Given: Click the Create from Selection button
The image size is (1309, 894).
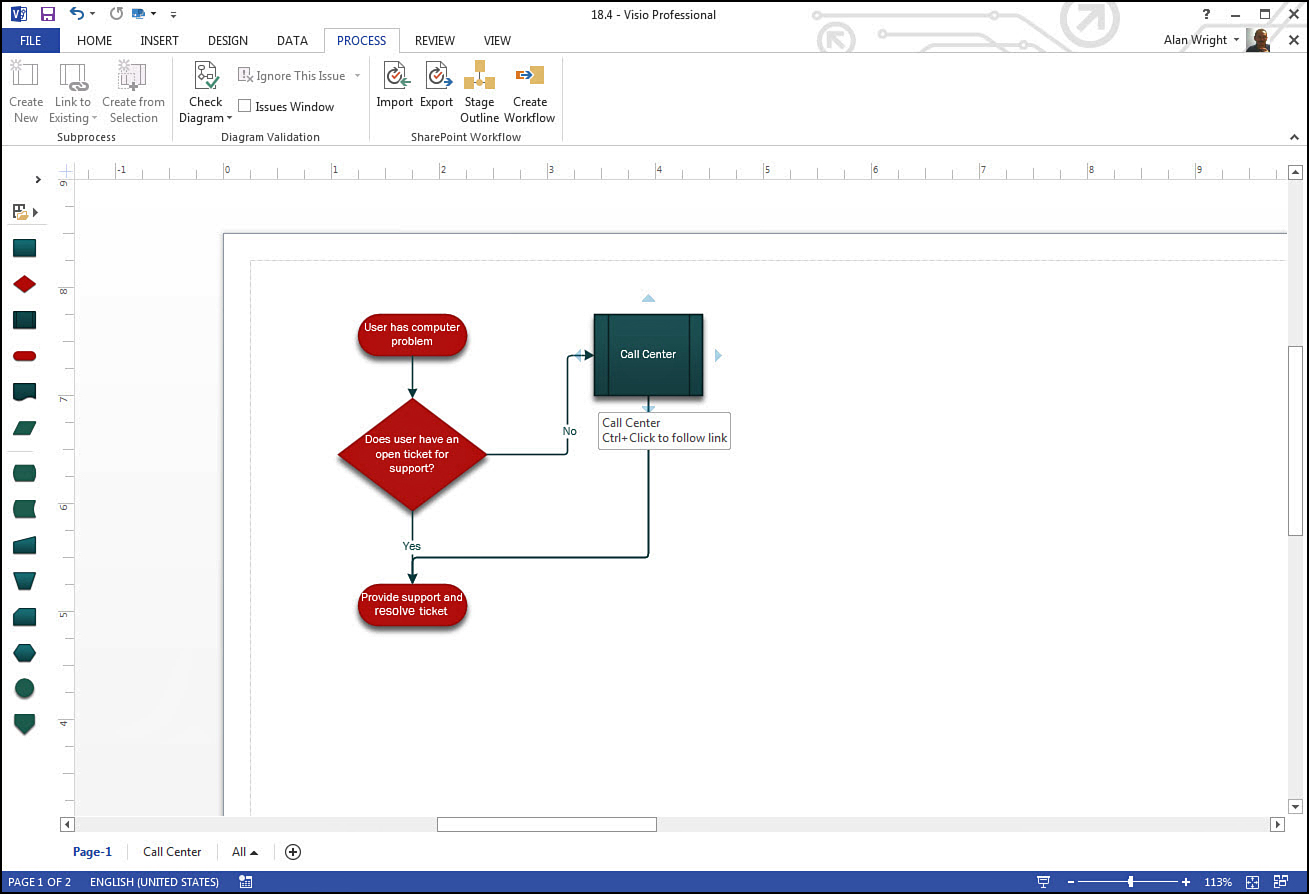Looking at the screenshot, I should [133, 93].
